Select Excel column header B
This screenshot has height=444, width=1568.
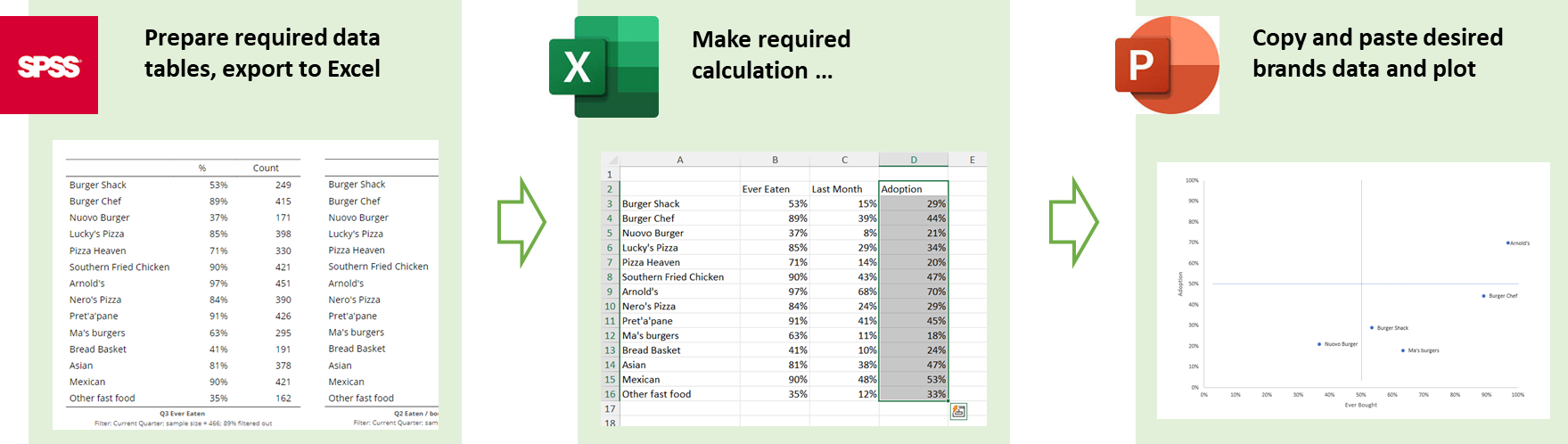point(775,160)
